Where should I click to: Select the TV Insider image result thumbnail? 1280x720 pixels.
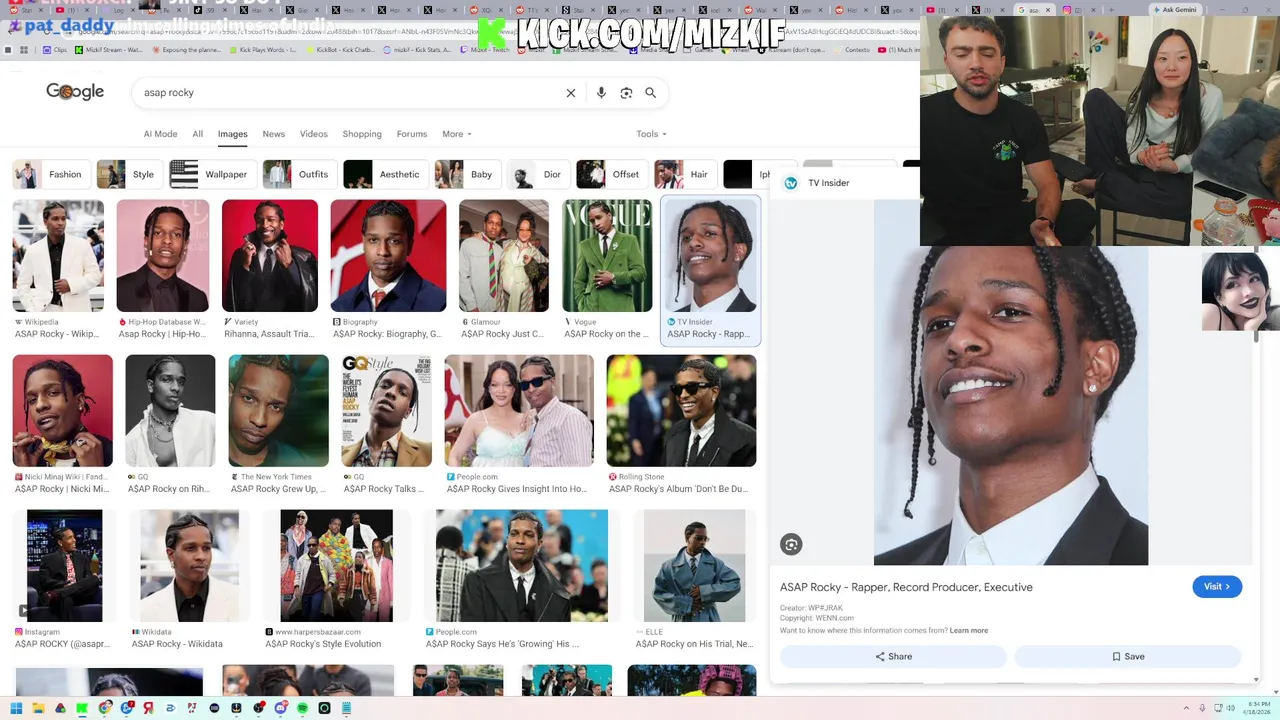click(x=710, y=256)
